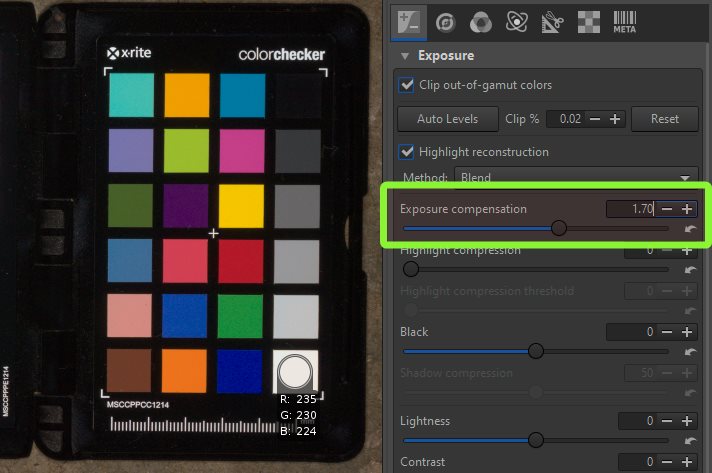Click the Black value field
The width and height of the screenshot is (712, 473).
[630, 332]
